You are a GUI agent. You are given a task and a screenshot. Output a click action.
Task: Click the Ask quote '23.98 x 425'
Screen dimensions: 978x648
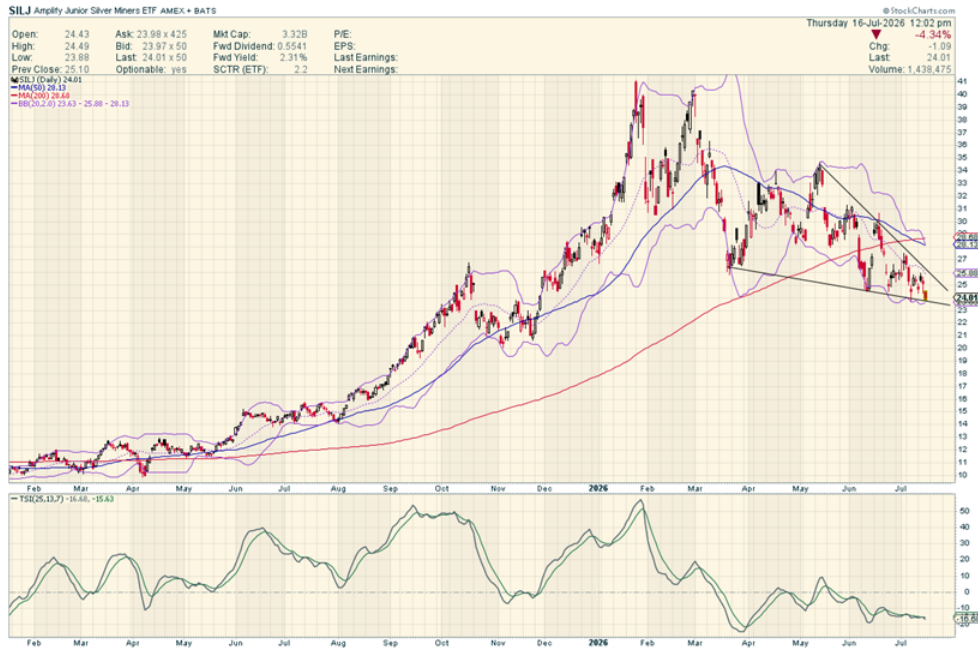tap(162, 34)
